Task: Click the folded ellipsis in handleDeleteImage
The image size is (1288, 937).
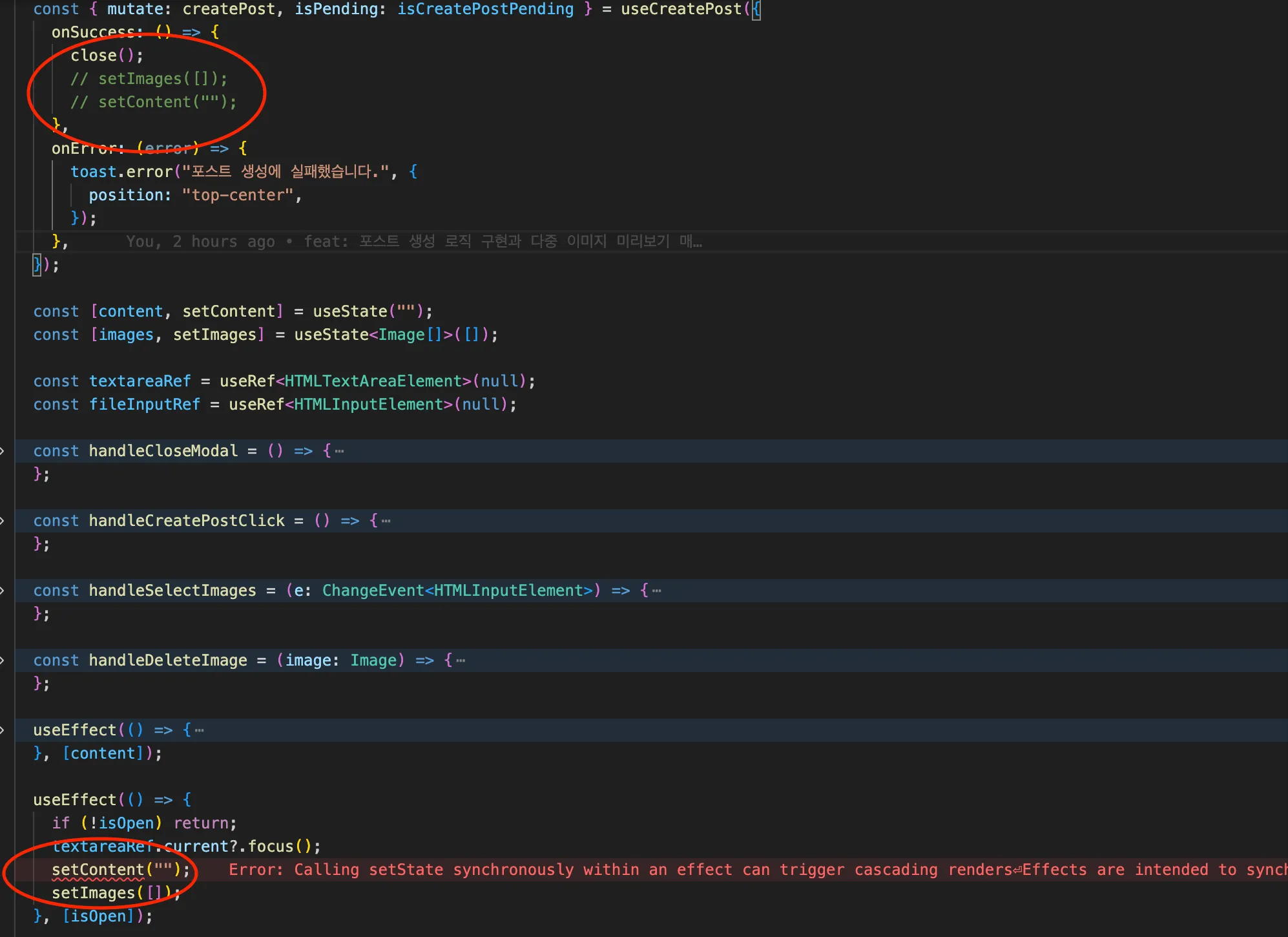Action: coord(460,660)
